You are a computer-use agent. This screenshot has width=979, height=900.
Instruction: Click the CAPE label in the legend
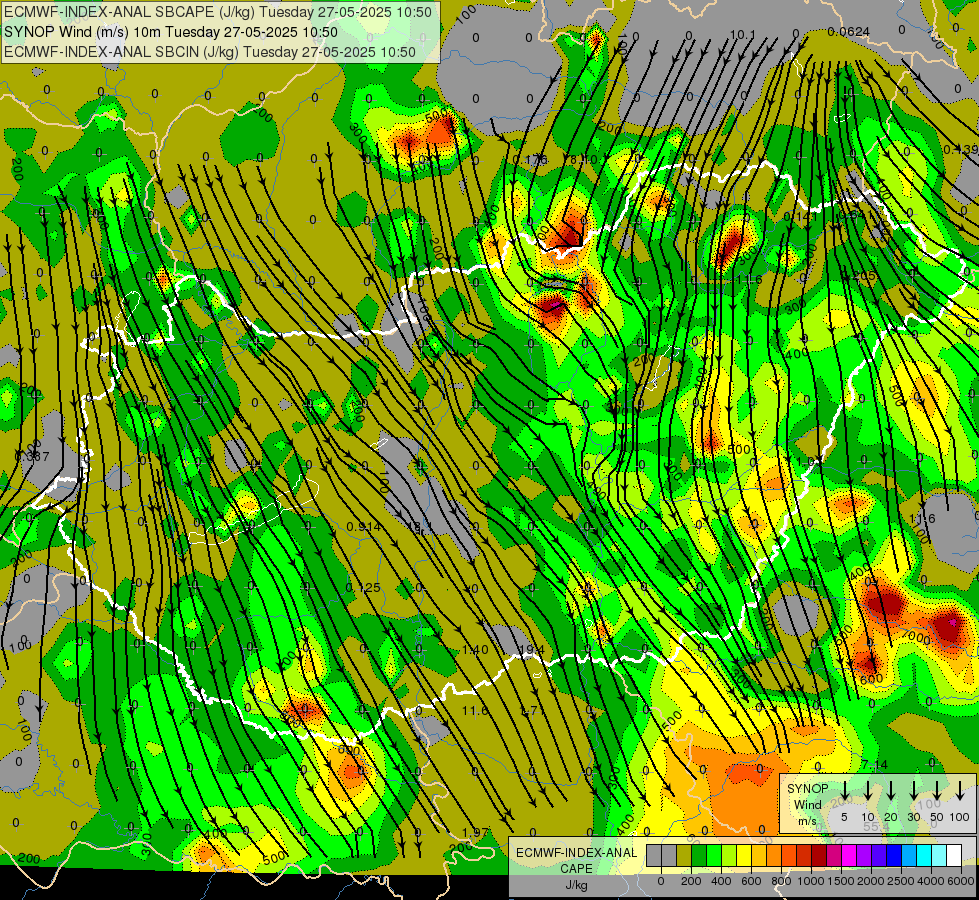coord(576,869)
